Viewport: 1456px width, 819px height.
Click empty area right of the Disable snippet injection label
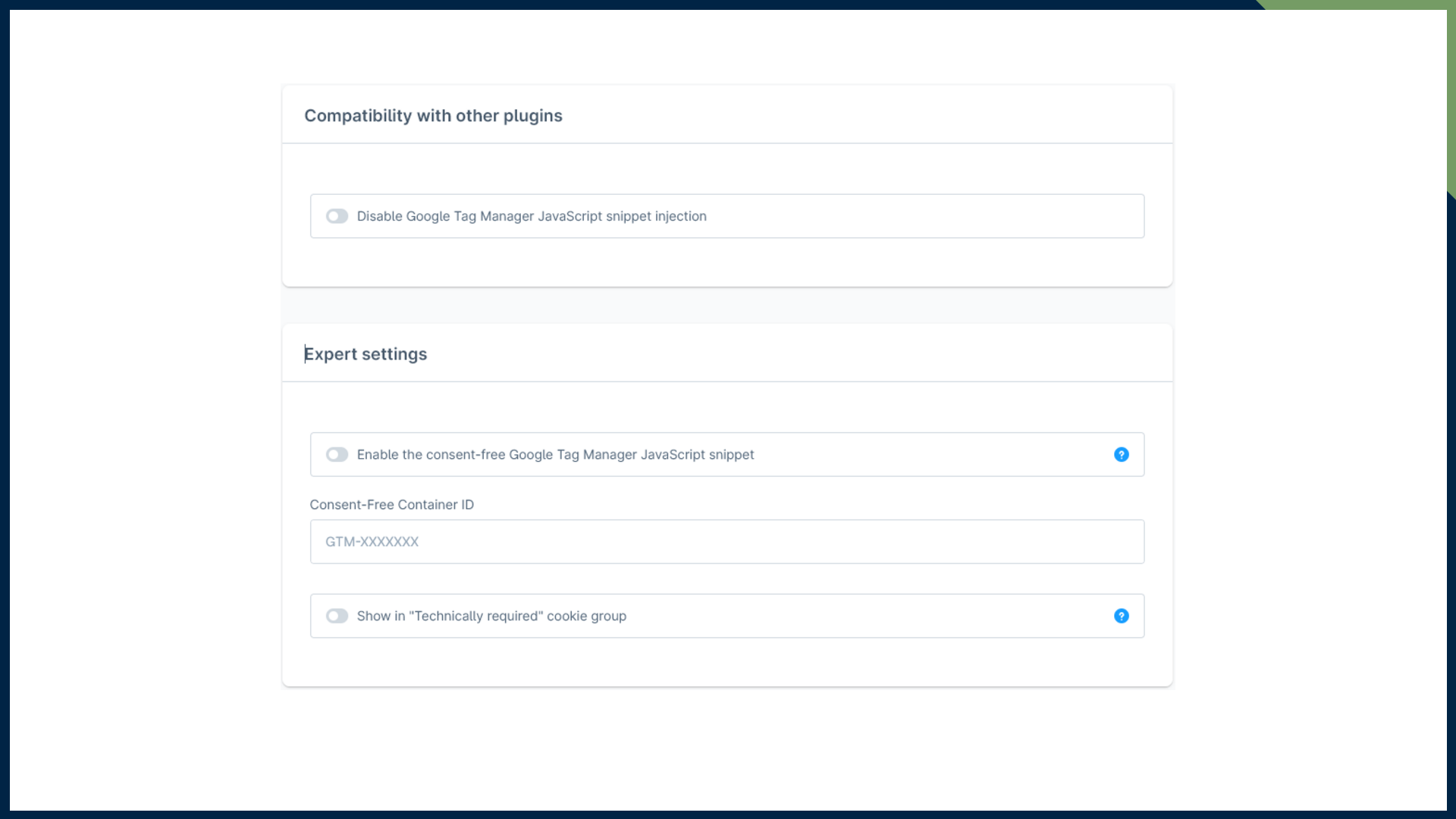tap(910, 216)
